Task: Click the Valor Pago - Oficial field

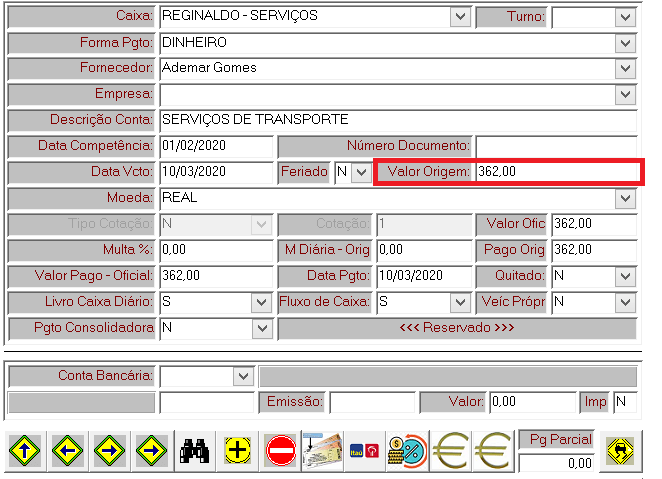Action: pyautogui.click(x=217, y=276)
